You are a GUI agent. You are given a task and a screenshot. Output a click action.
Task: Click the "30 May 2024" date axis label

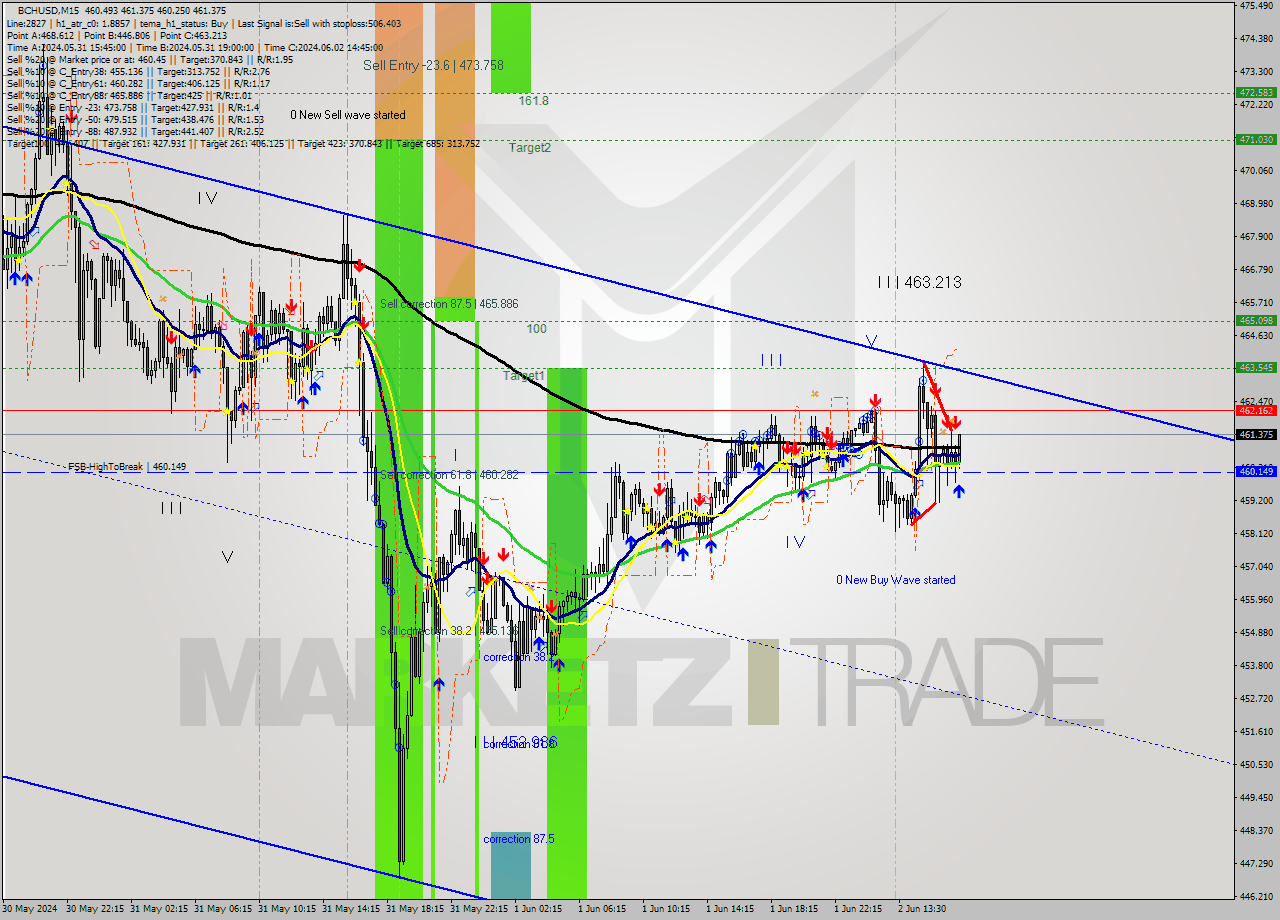point(29,909)
